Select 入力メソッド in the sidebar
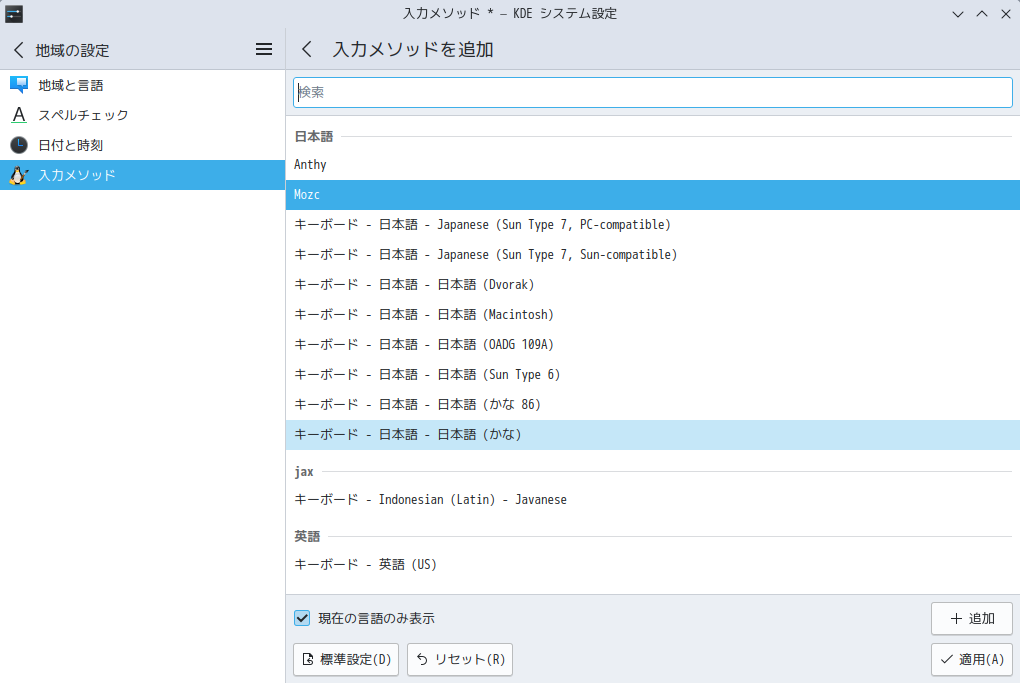This screenshot has width=1020, height=683. pyautogui.click(x=142, y=175)
